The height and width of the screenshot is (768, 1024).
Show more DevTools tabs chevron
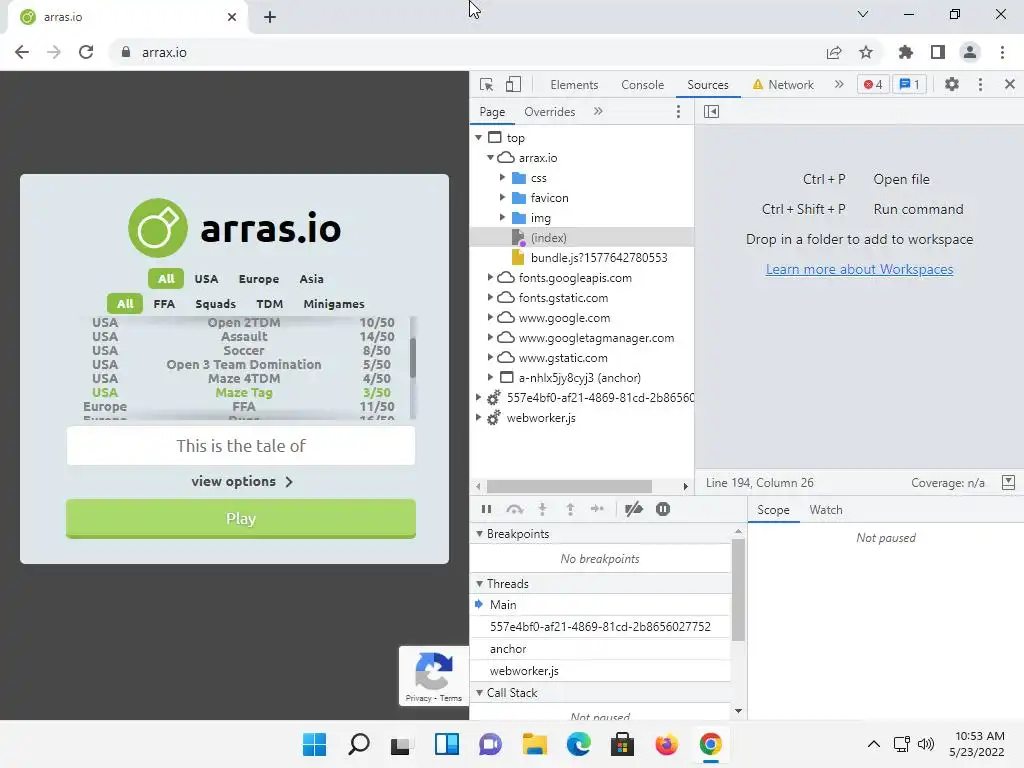tap(839, 84)
